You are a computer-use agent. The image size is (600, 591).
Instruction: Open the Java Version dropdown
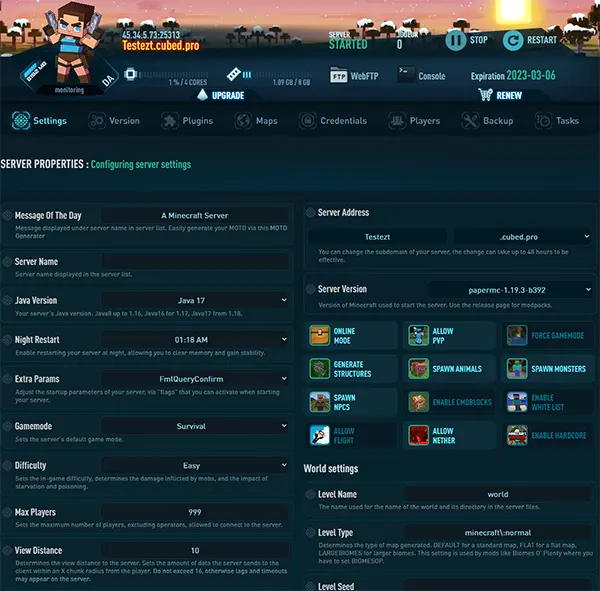(210, 300)
